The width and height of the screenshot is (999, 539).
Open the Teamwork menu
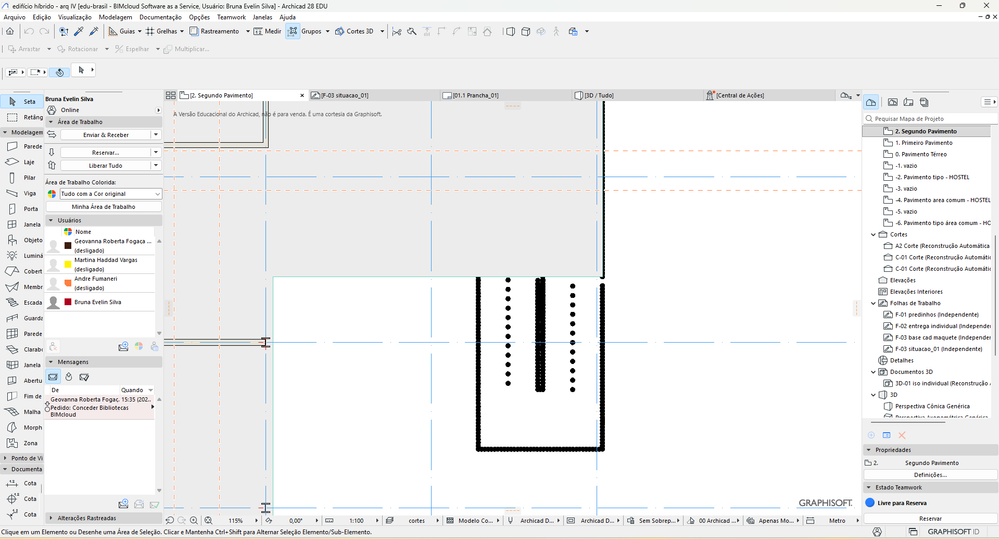click(x=231, y=17)
